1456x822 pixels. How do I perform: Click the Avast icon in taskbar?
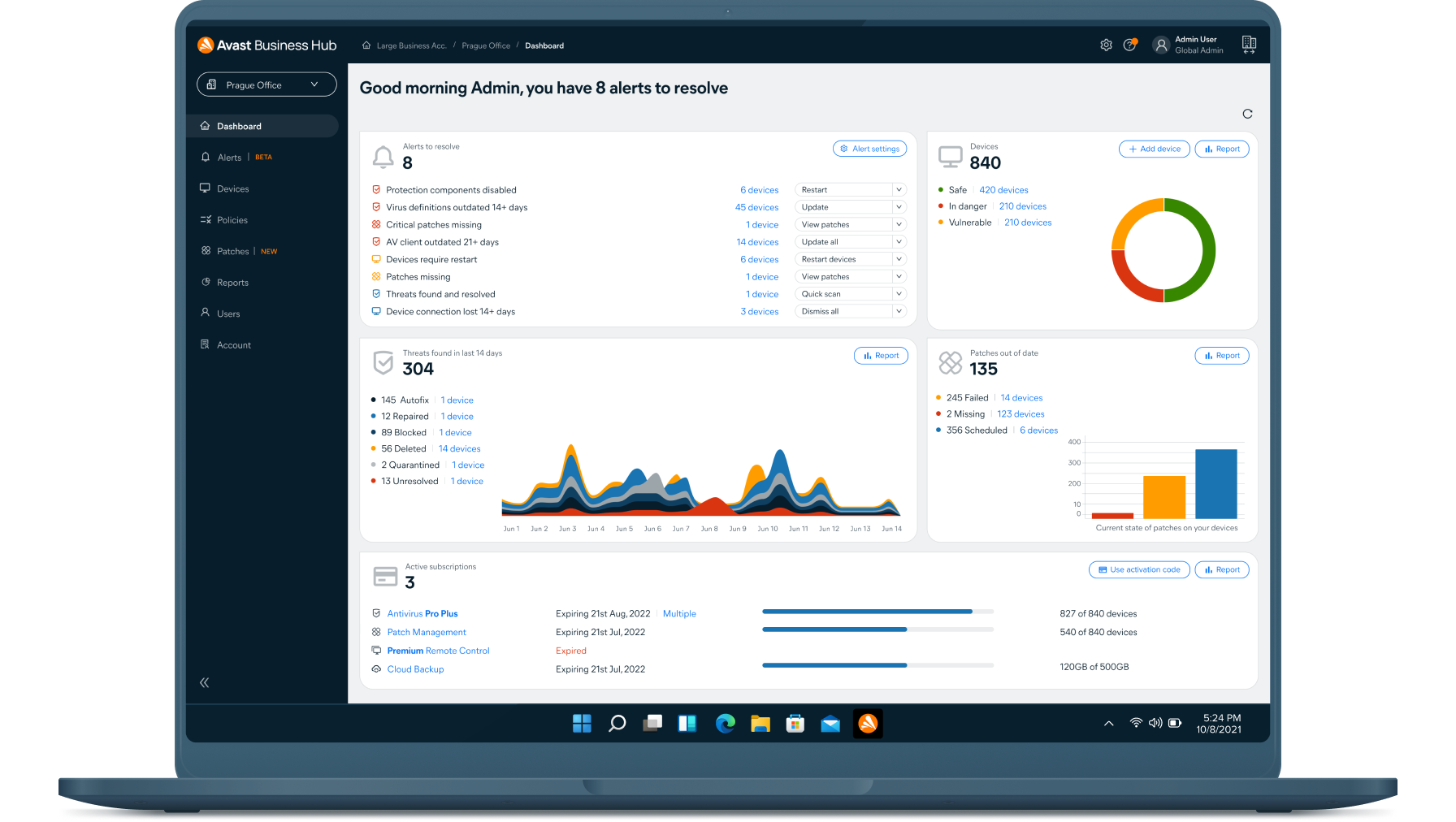(868, 723)
